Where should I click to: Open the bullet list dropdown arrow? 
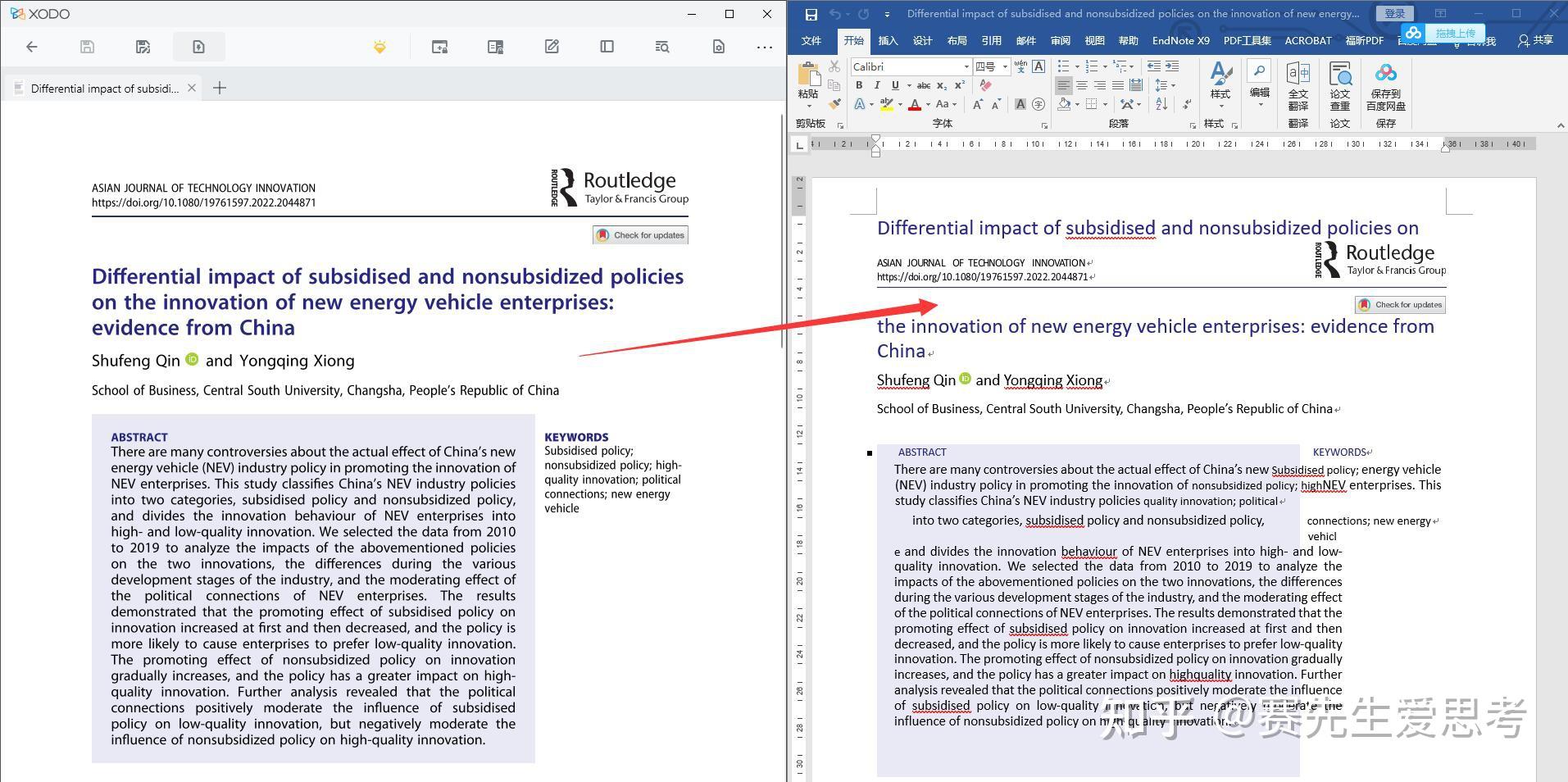point(1076,66)
